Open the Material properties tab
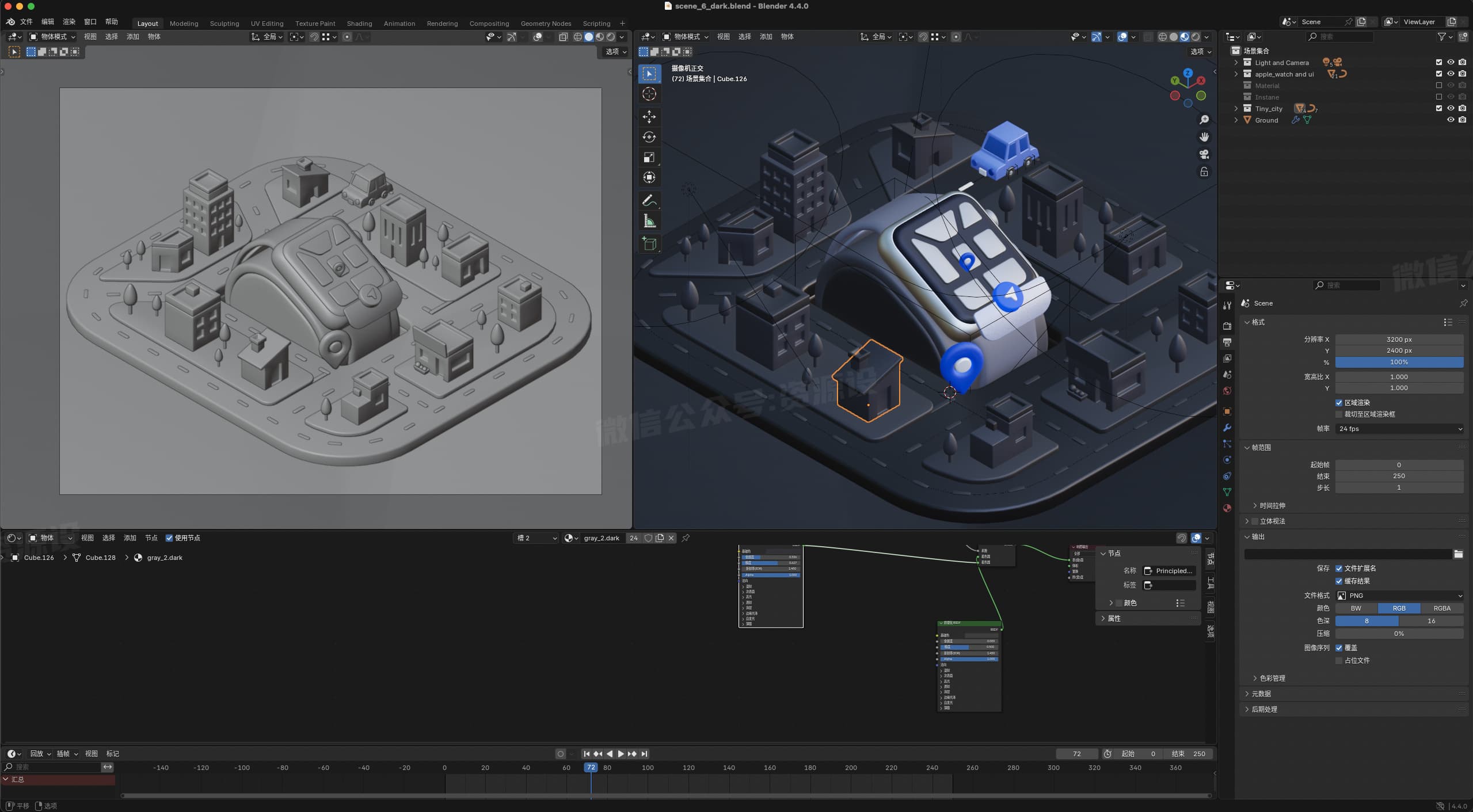Viewport: 1473px width, 812px height. coord(1227,508)
